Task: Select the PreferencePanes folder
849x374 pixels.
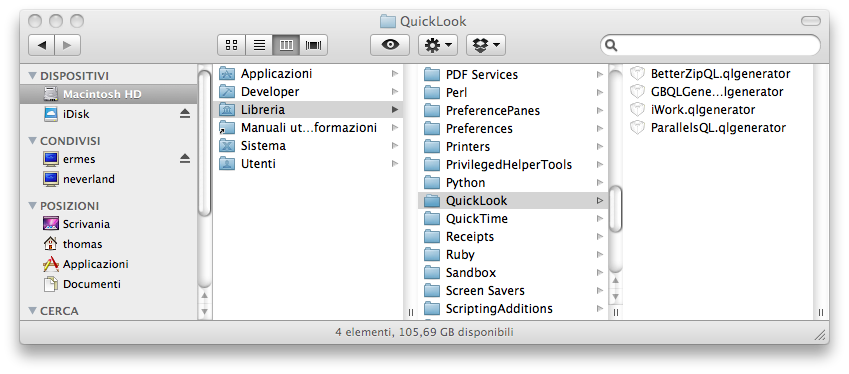Action: point(513,110)
